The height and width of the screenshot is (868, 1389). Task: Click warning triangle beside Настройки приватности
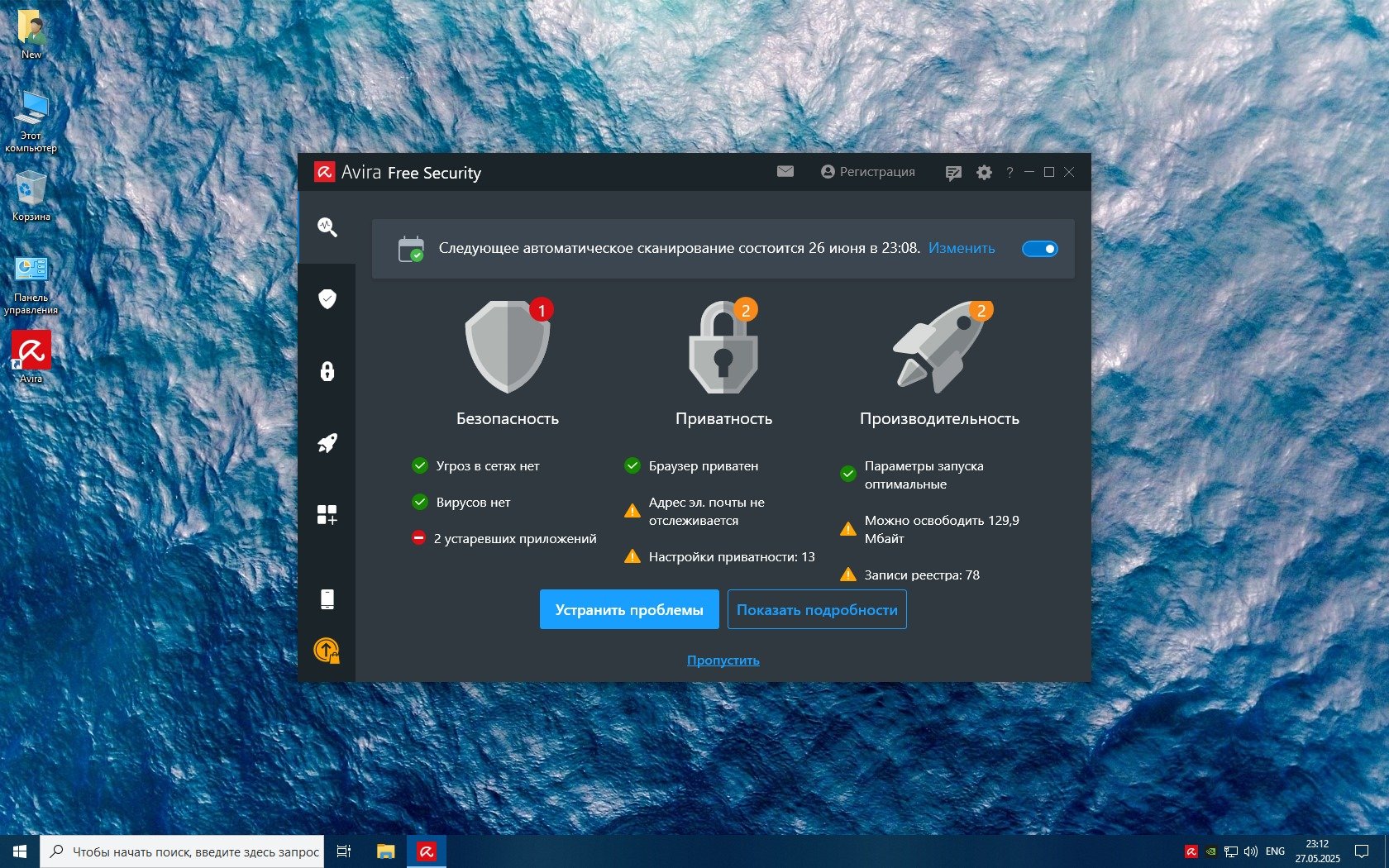click(632, 556)
